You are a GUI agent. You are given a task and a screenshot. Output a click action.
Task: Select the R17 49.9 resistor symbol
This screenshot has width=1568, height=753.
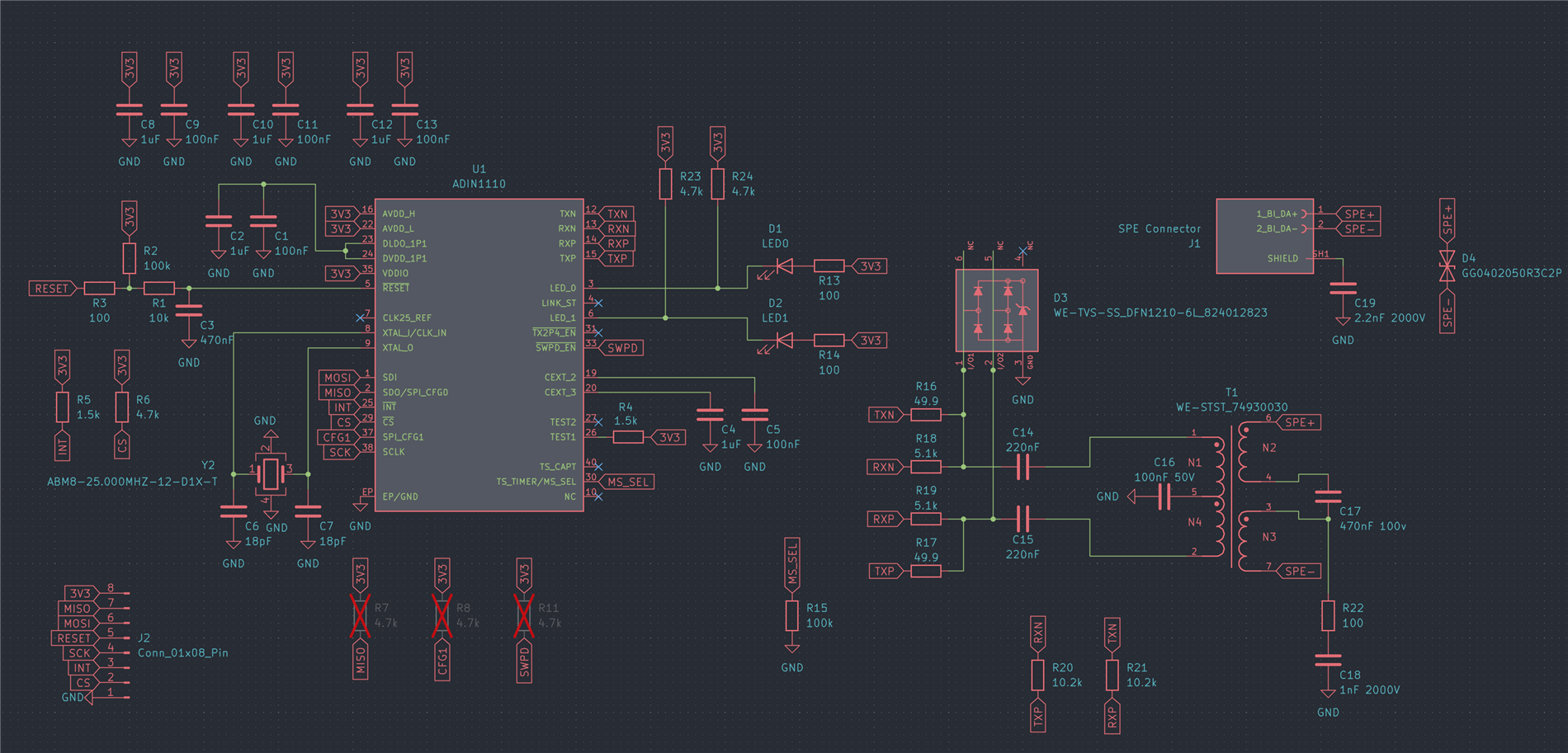(x=926, y=571)
